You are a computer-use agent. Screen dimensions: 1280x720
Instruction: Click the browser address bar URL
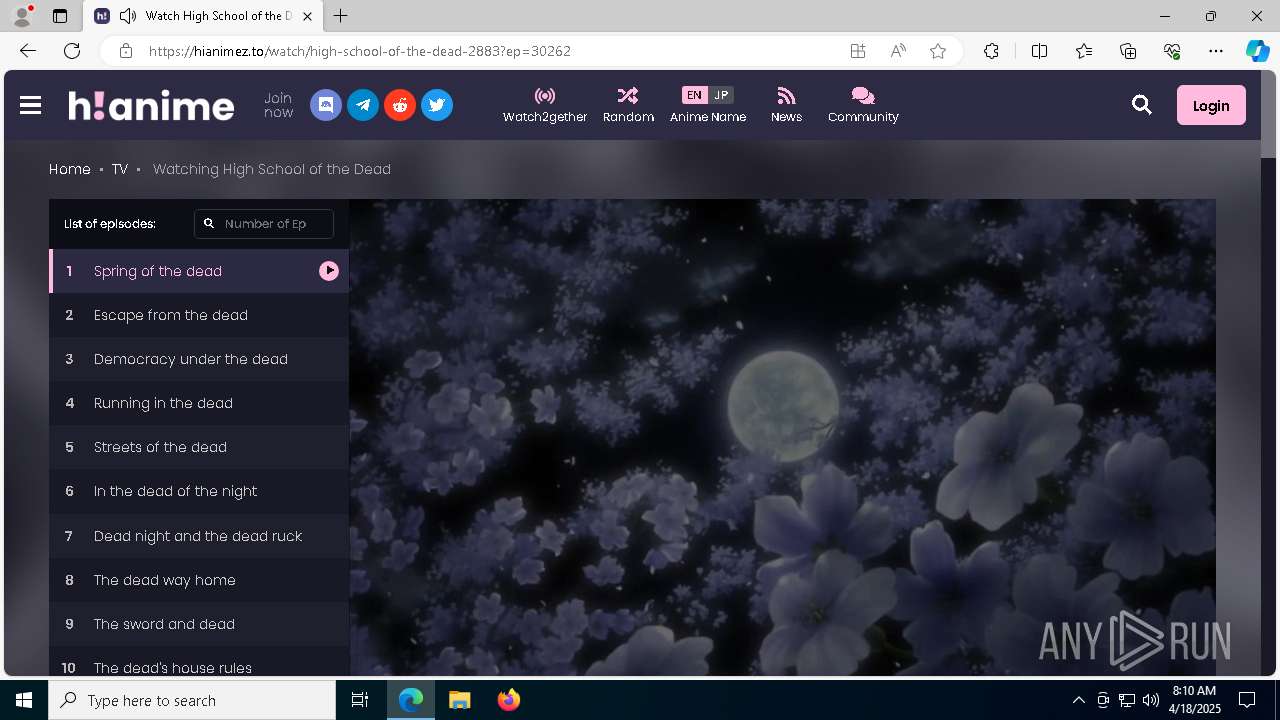(x=360, y=51)
